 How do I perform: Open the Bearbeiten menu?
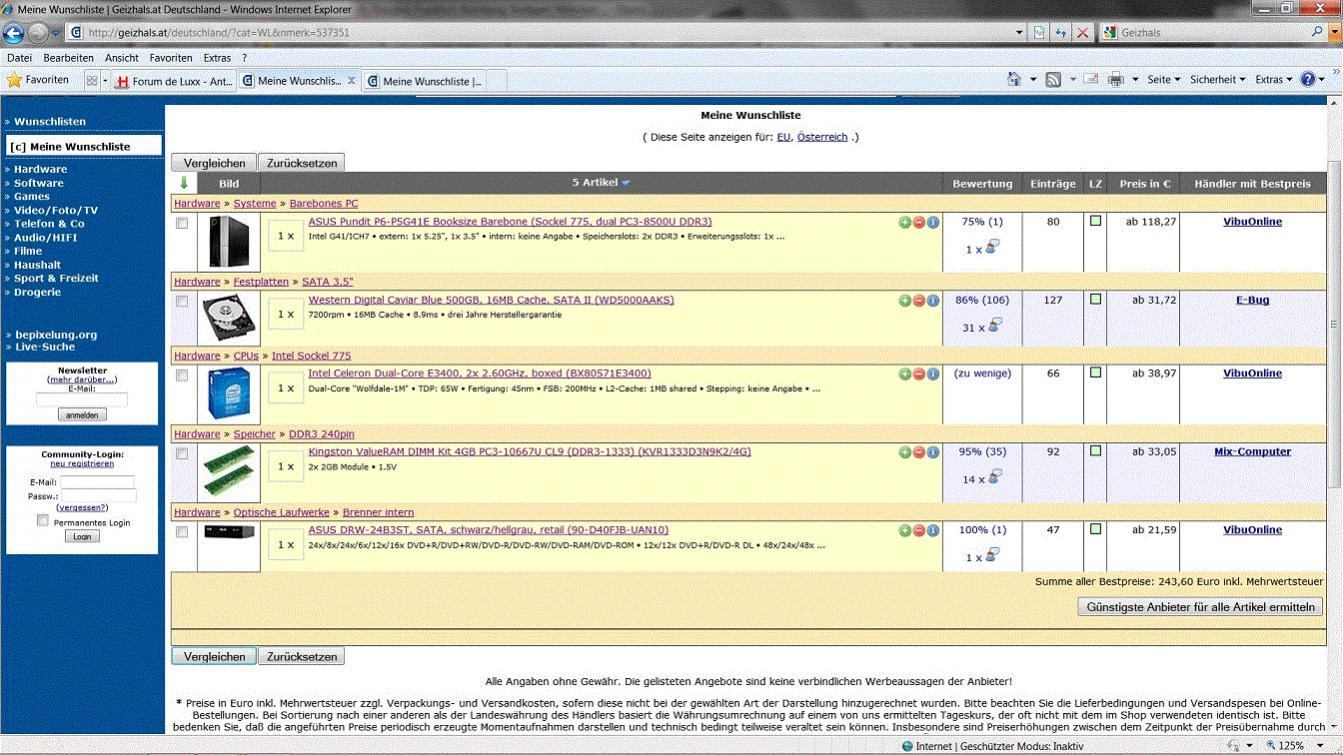point(68,58)
